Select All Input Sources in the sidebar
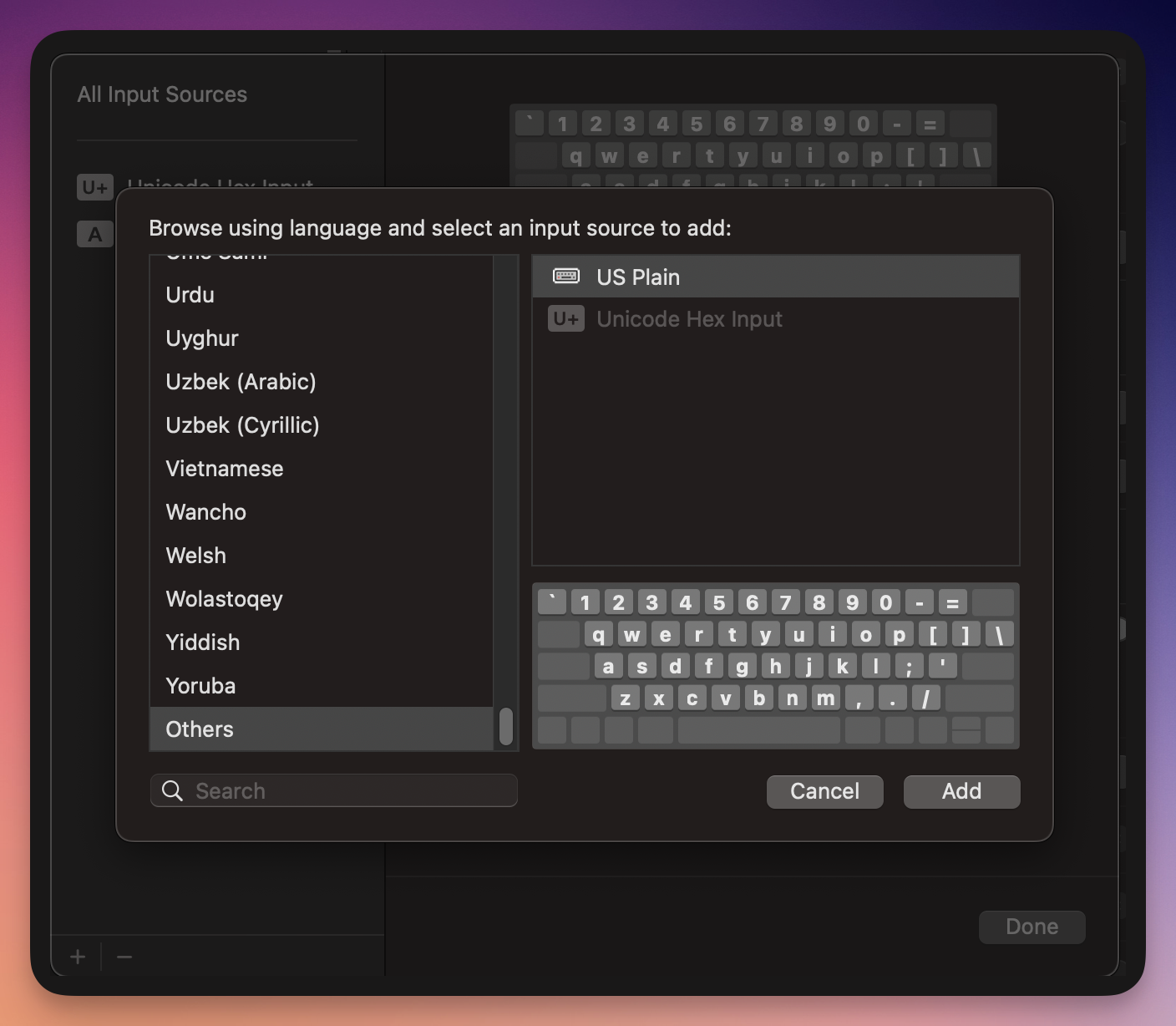The width and height of the screenshot is (1176, 1026). (162, 94)
